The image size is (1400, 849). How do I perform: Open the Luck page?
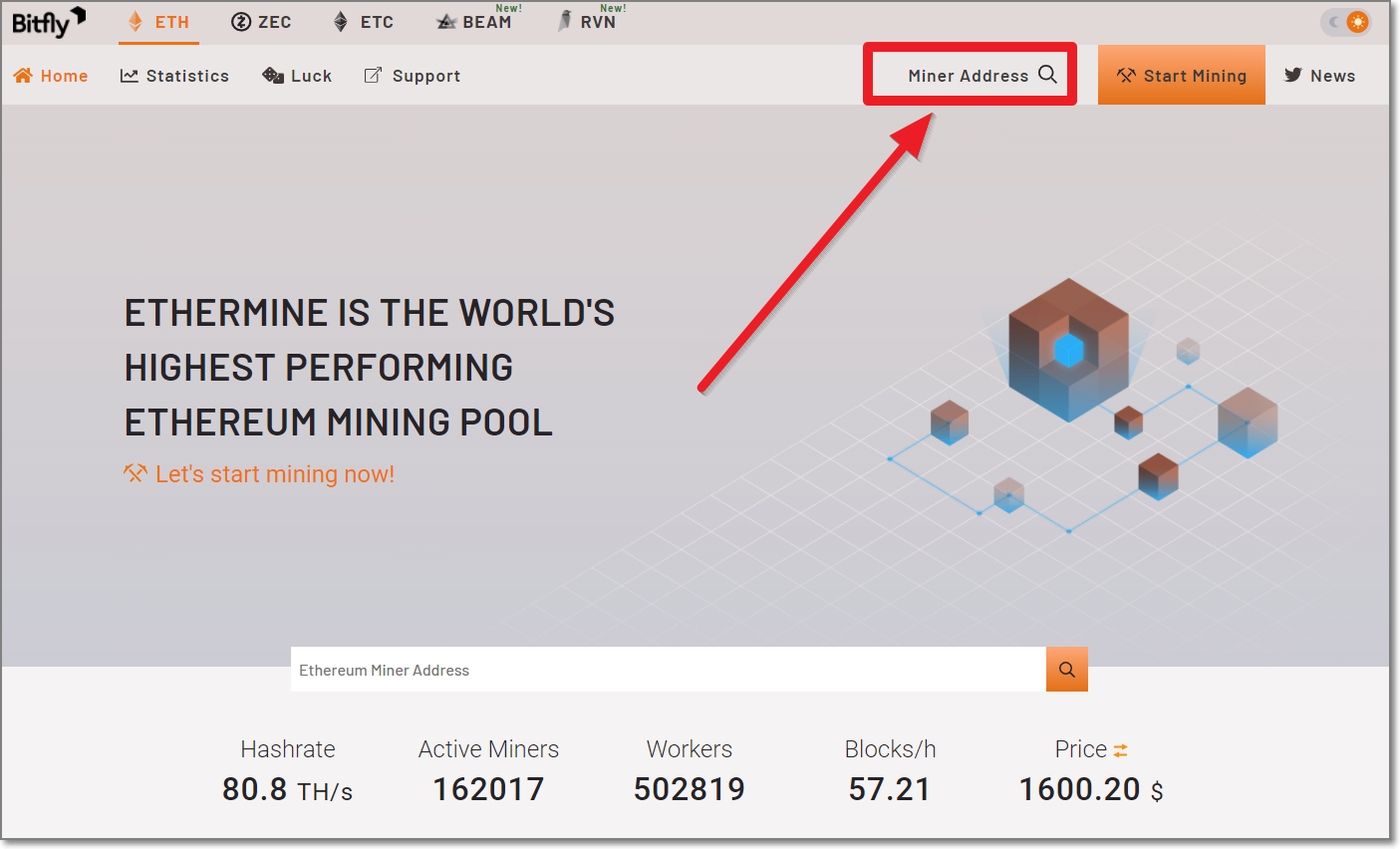[297, 76]
